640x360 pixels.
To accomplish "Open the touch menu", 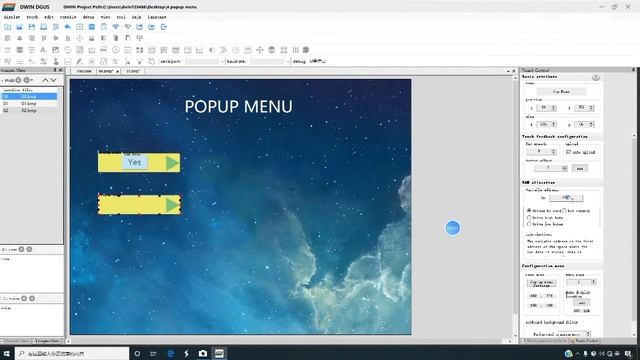I will point(32,17).
